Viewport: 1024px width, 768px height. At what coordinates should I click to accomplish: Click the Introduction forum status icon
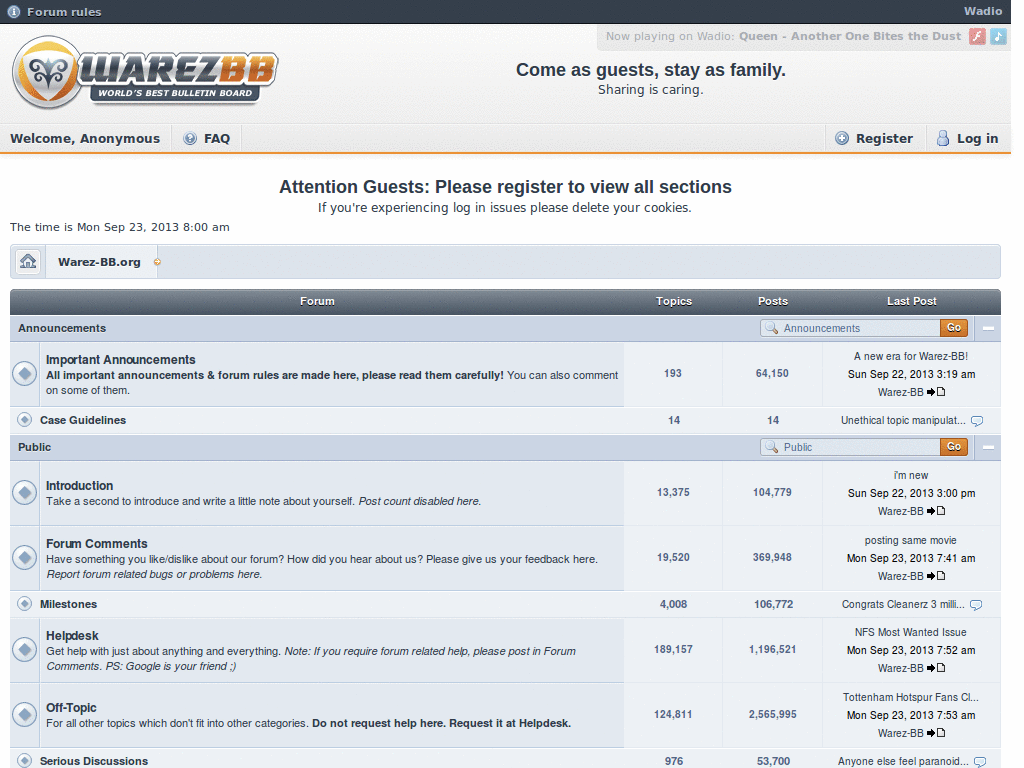[x=24, y=492]
